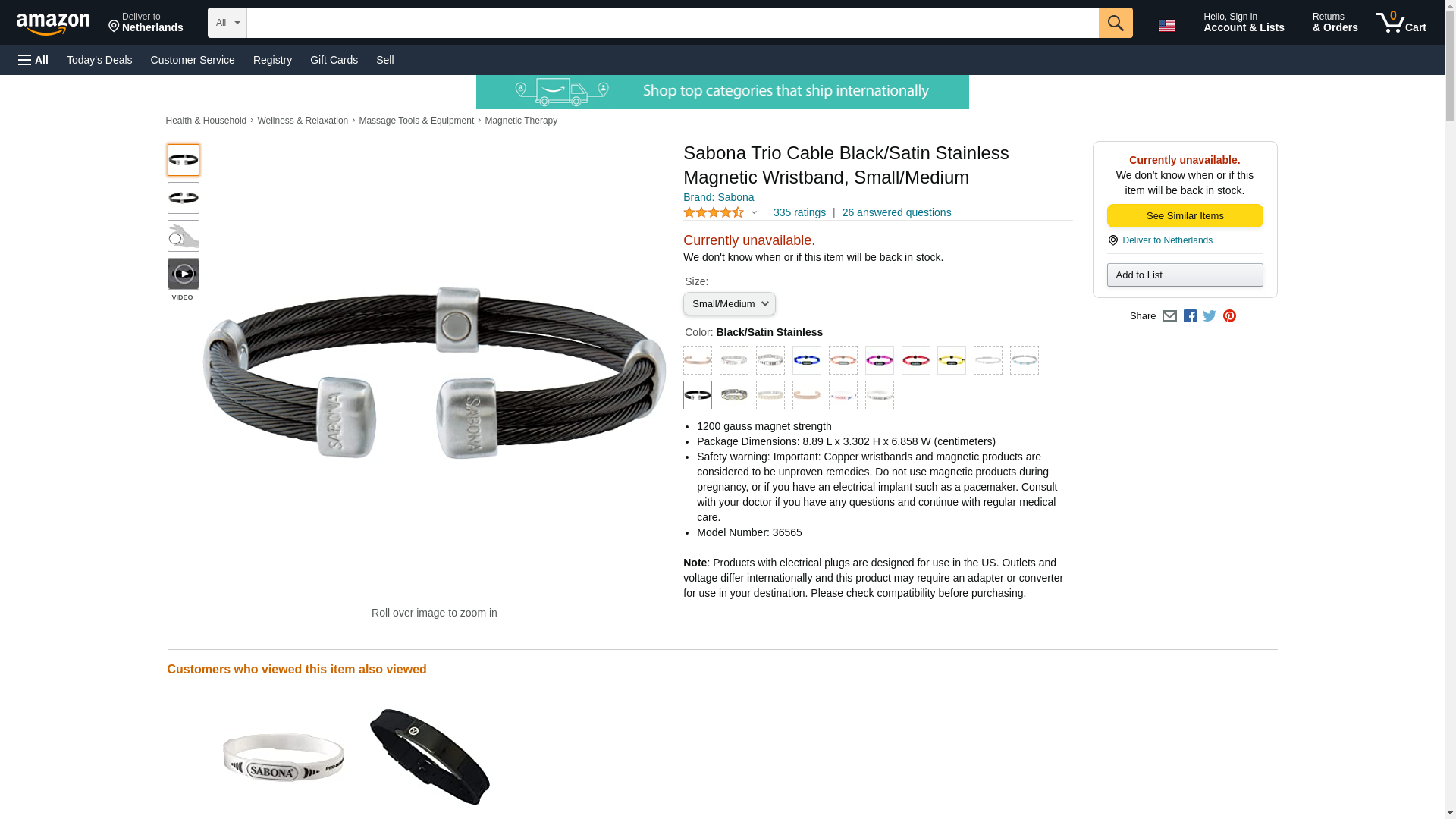Expand the star rating breakdown arrow
The height and width of the screenshot is (819, 1456).
coord(753,213)
